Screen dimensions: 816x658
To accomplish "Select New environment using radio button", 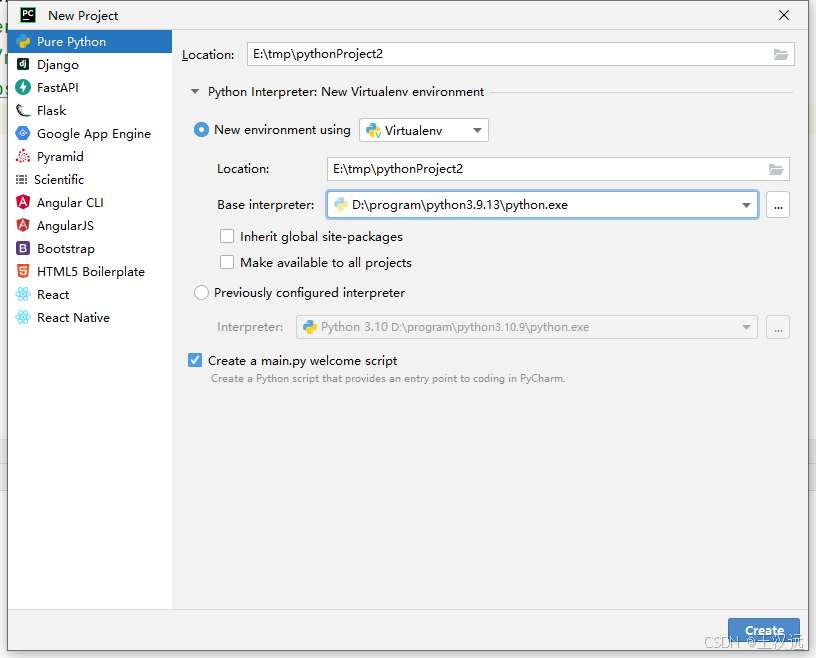I will [201, 130].
